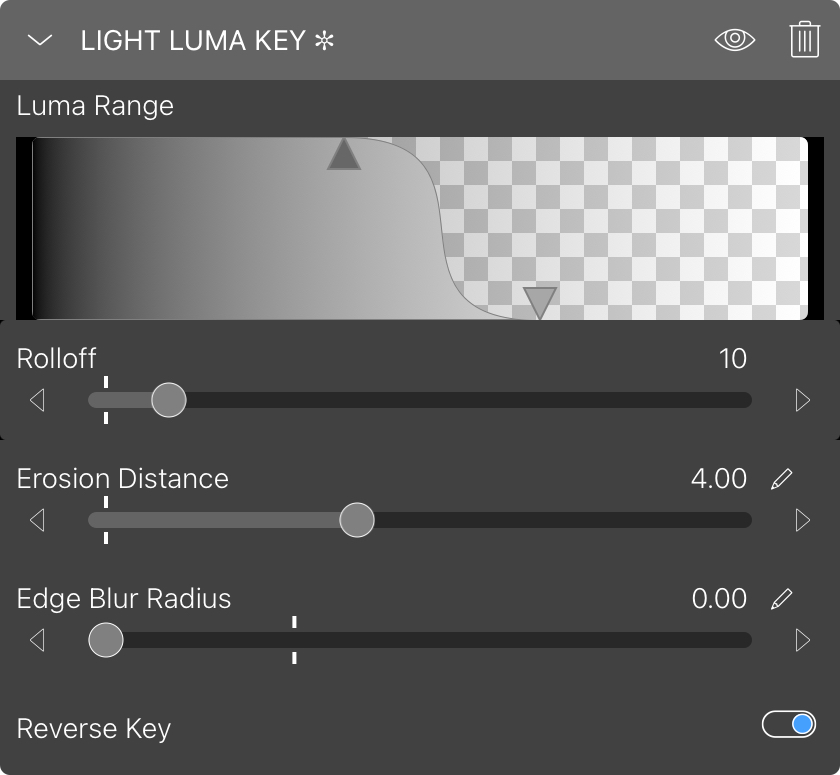Decrease Erosion Distance with the left arrow

pyautogui.click(x=37, y=520)
